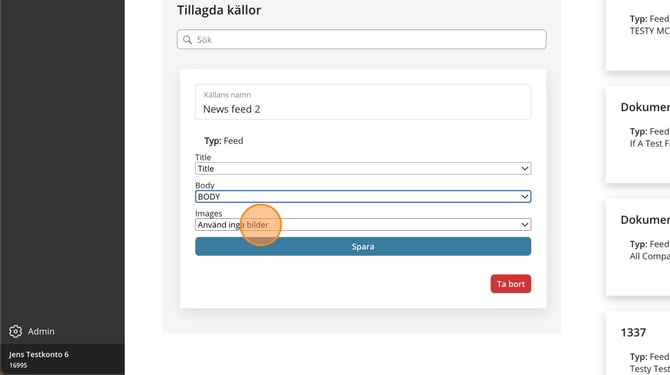Focus the Sök search field
Screen dimensions: 670x375
coord(361,39)
